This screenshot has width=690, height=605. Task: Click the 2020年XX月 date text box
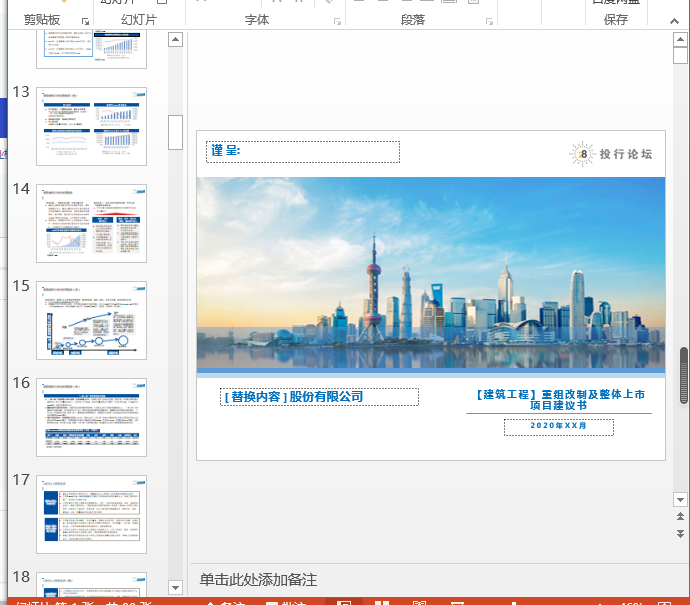(x=559, y=427)
